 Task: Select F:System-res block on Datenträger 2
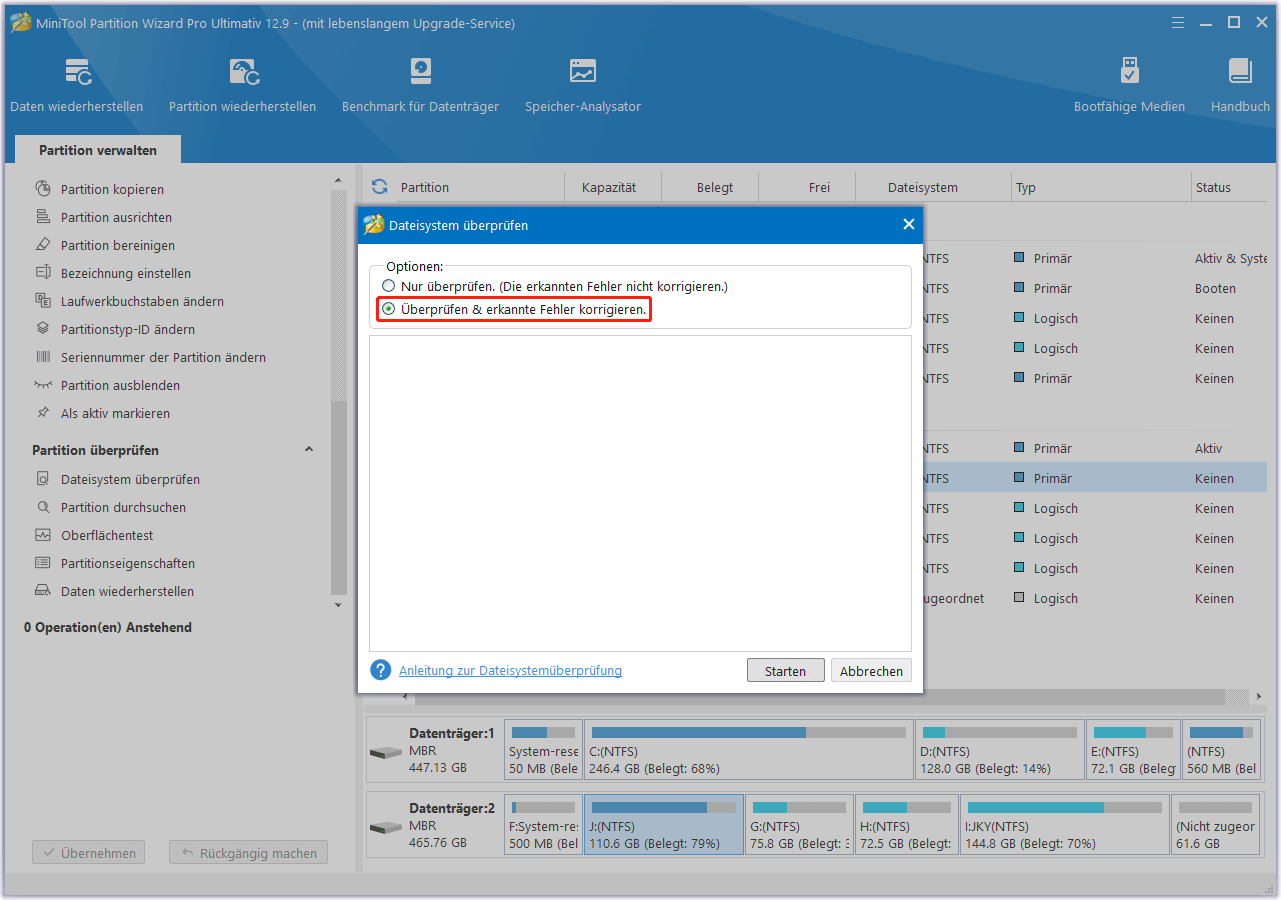pos(543,825)
